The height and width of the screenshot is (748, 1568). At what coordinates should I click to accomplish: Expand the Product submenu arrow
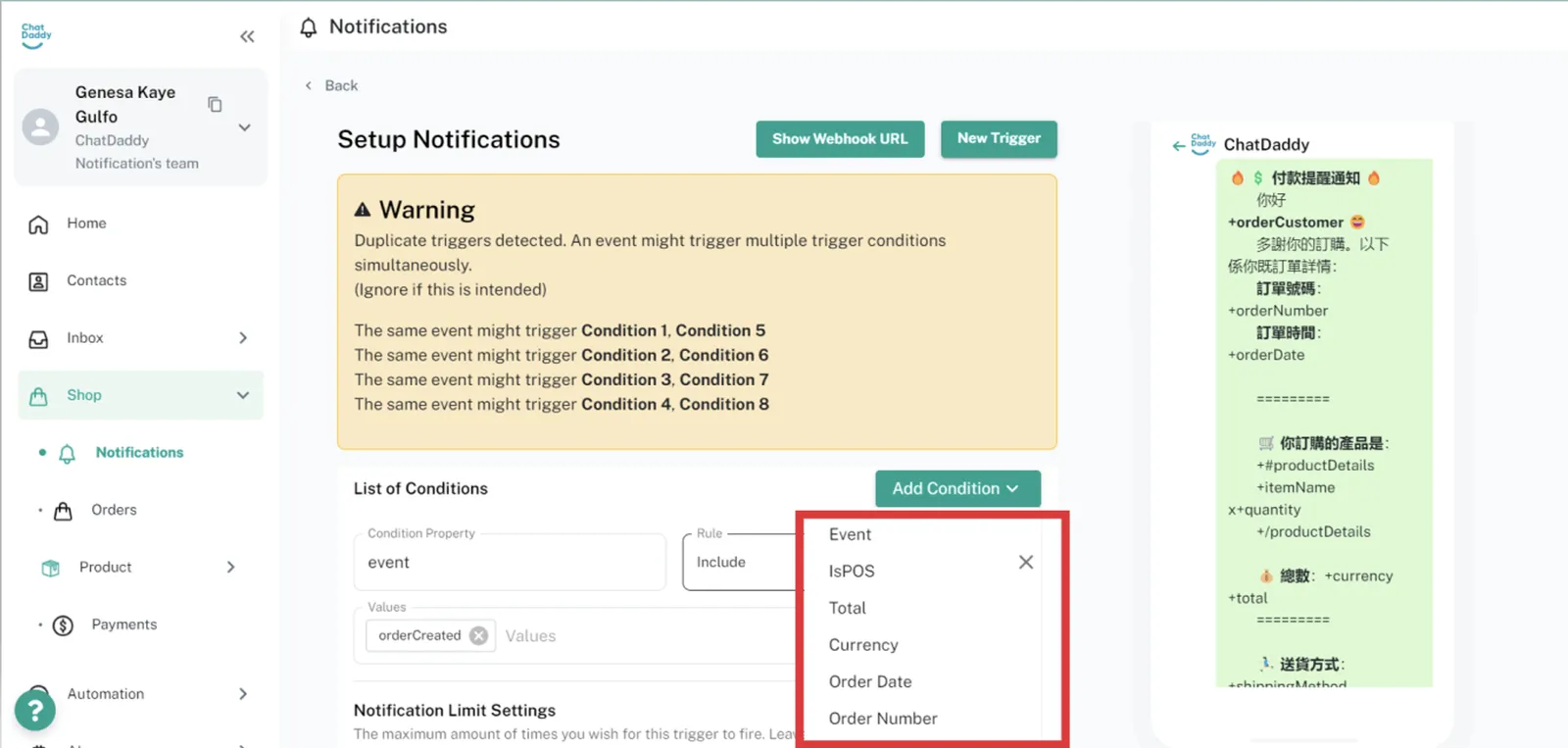pos(231,567)
